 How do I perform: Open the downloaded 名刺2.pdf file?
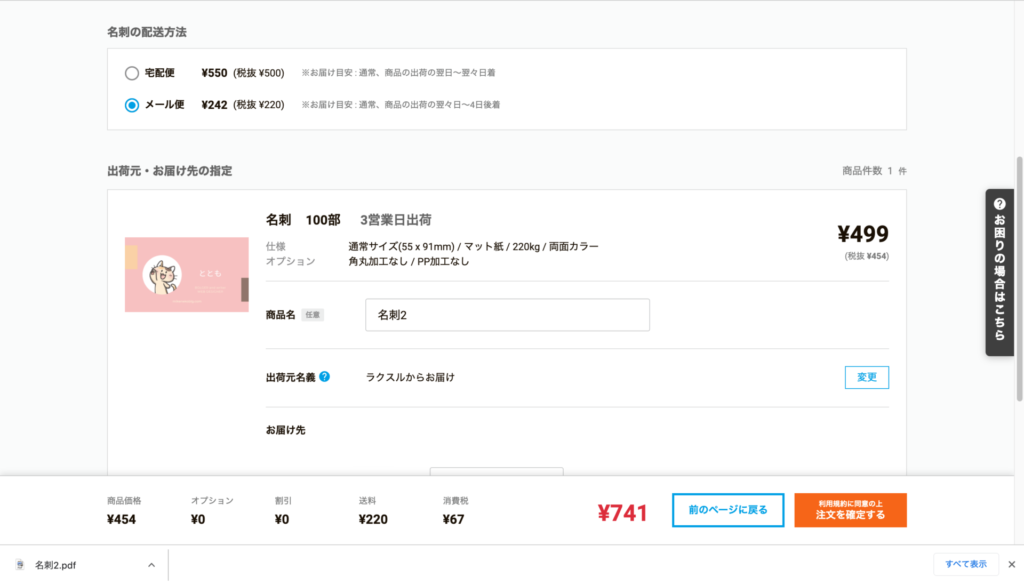click(56, 565)
